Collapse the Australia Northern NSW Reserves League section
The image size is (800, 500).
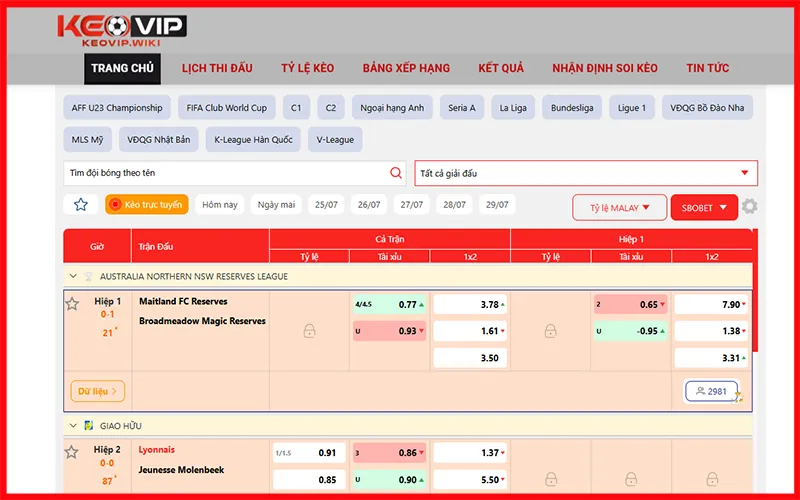pyautogui.click(x=73, y=276)
